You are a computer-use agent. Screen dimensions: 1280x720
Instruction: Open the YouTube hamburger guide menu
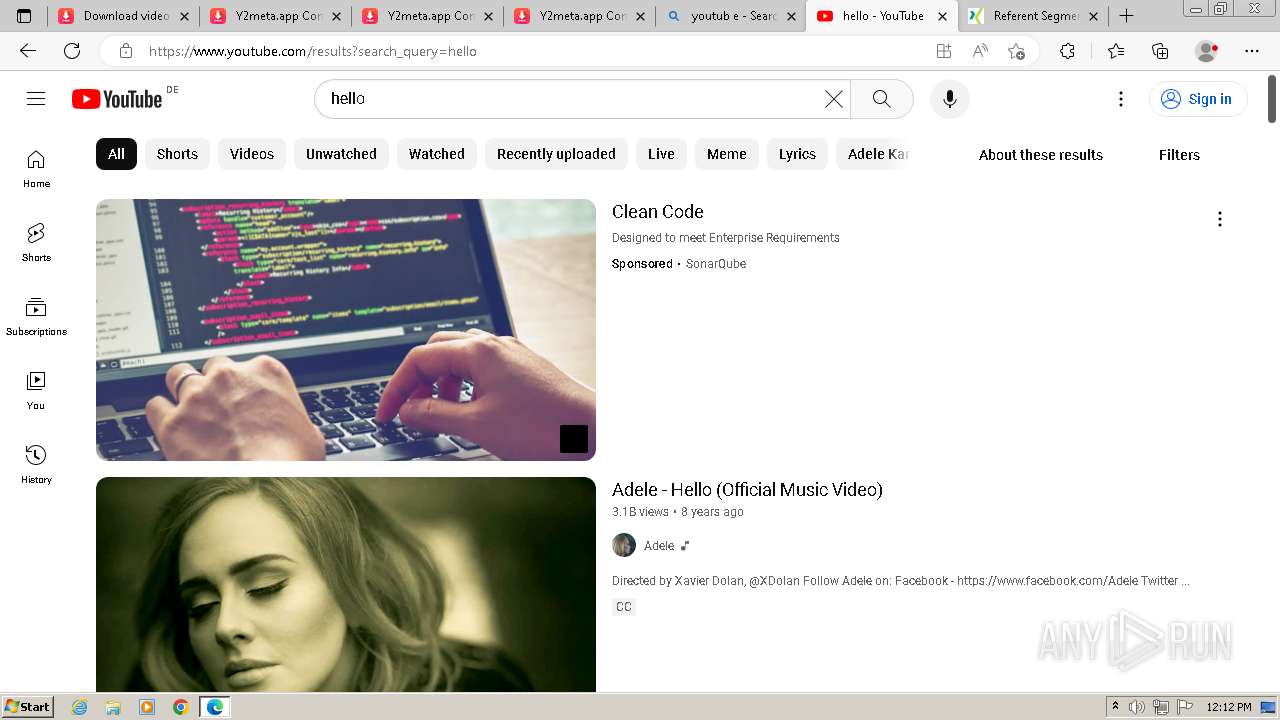(36, 98)
